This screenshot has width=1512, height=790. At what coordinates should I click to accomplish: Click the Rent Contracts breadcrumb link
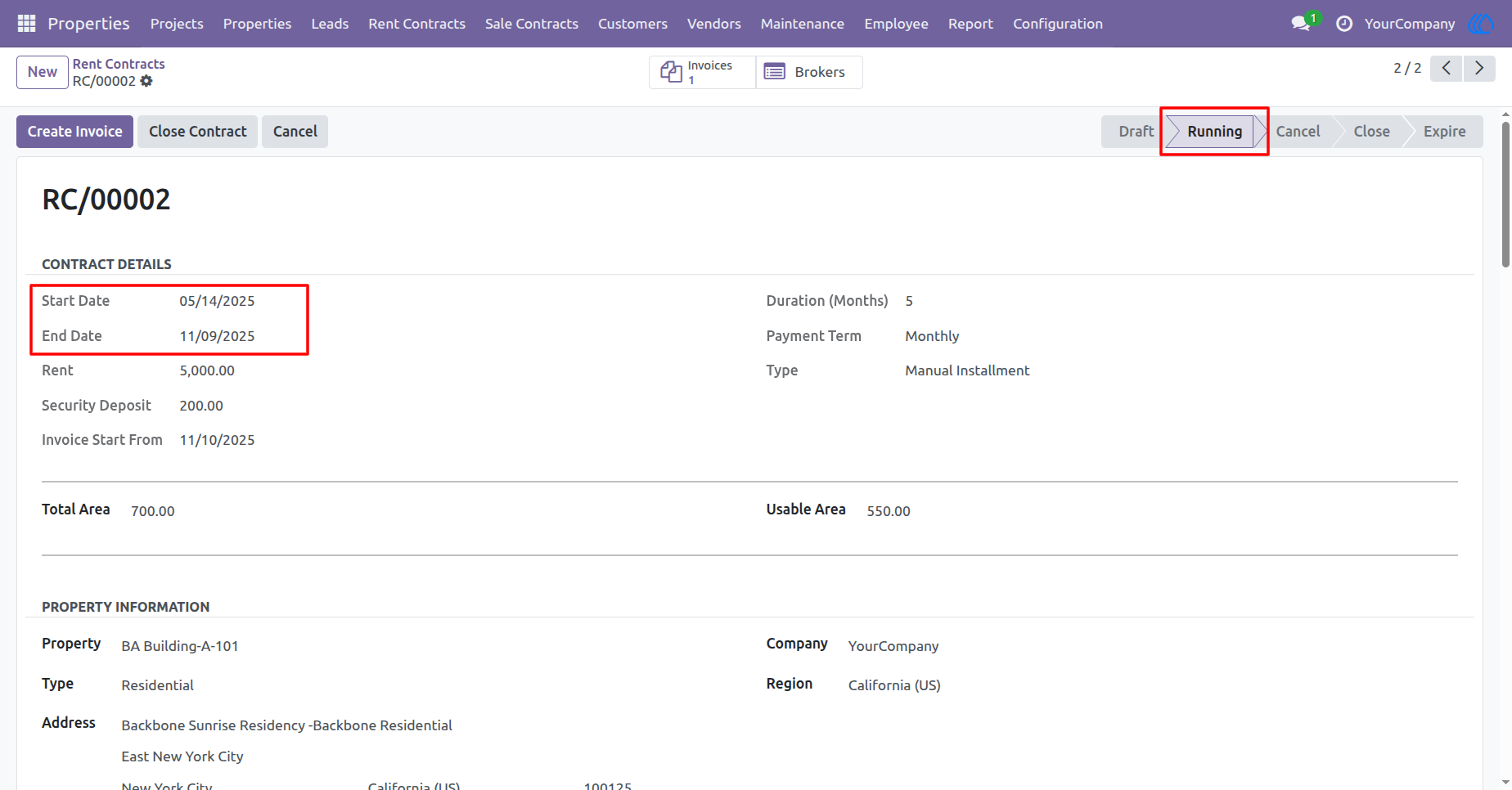pyautogui.click(x=119, y=64)
